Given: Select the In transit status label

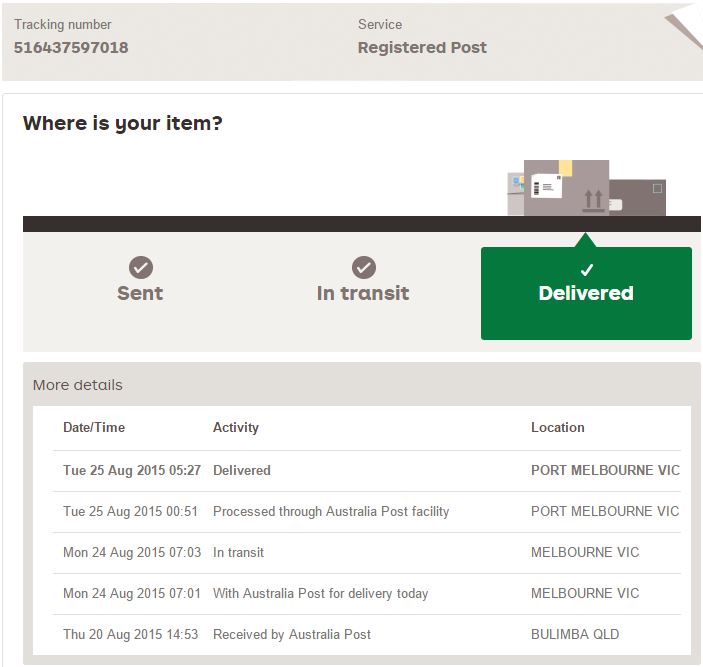Looking at the screenshot, I should (363, 293).
